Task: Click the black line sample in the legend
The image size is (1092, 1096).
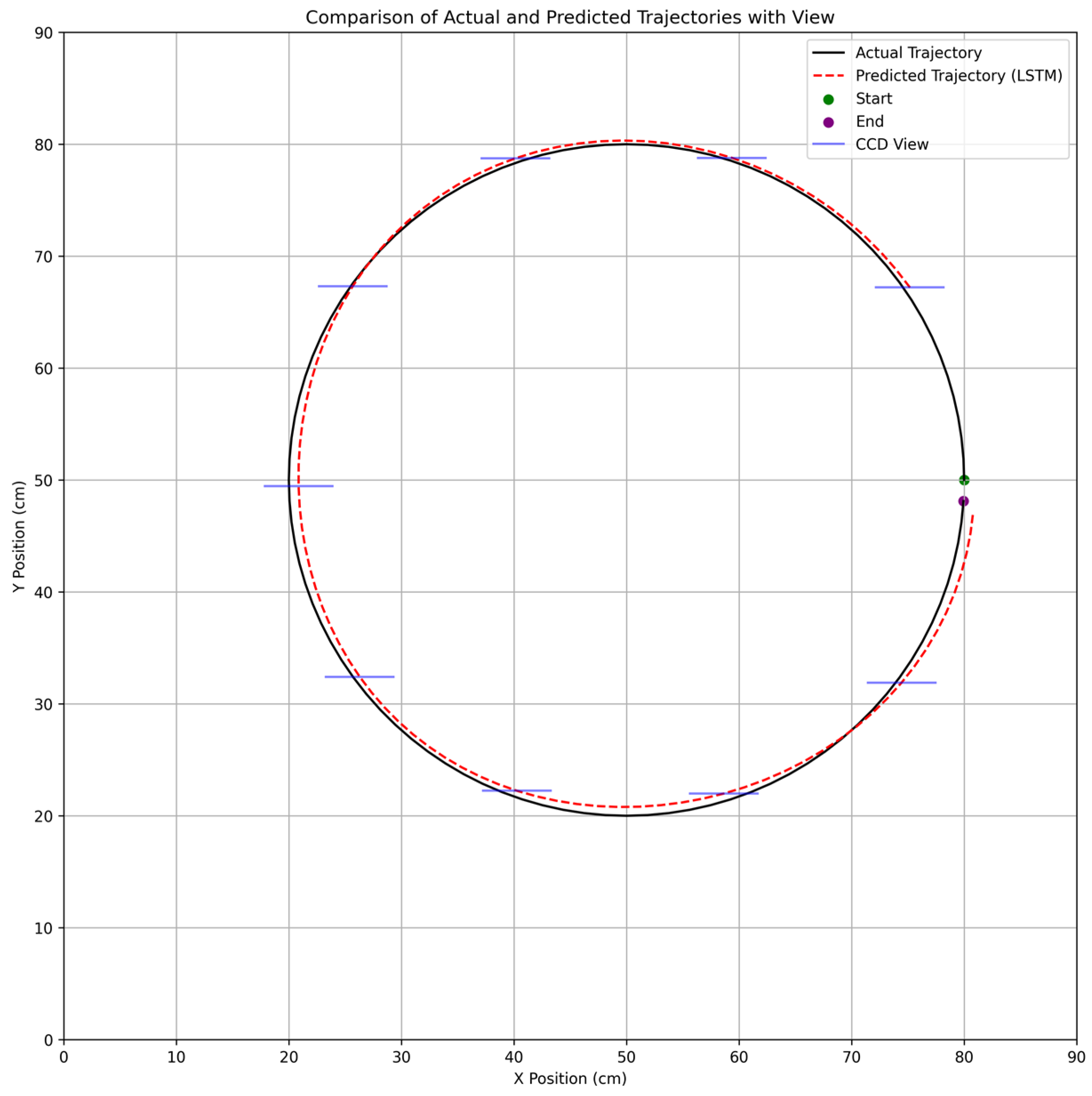Action: [828, 53]
